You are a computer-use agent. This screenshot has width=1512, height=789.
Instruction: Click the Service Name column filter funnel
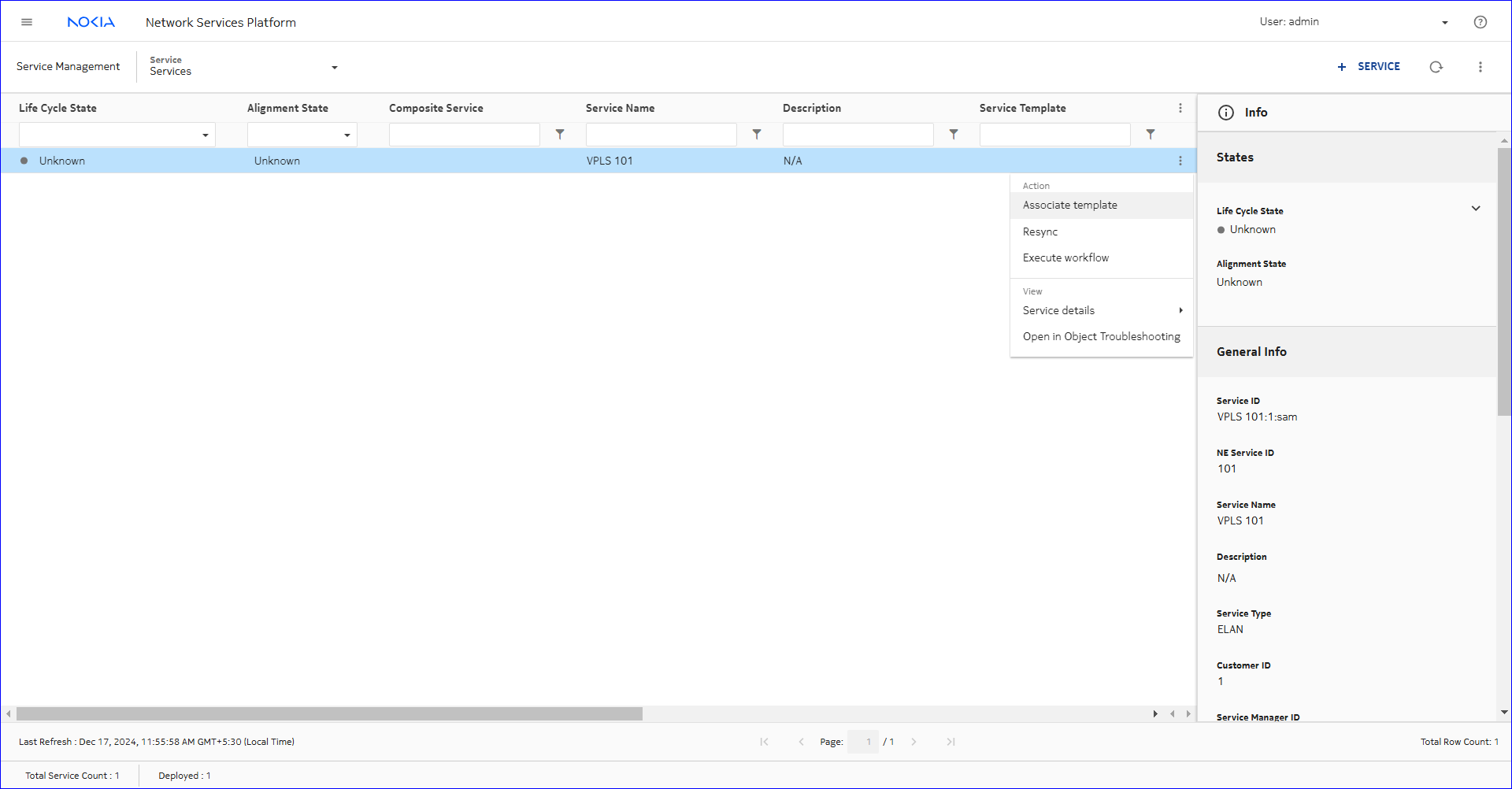point(757,134)
